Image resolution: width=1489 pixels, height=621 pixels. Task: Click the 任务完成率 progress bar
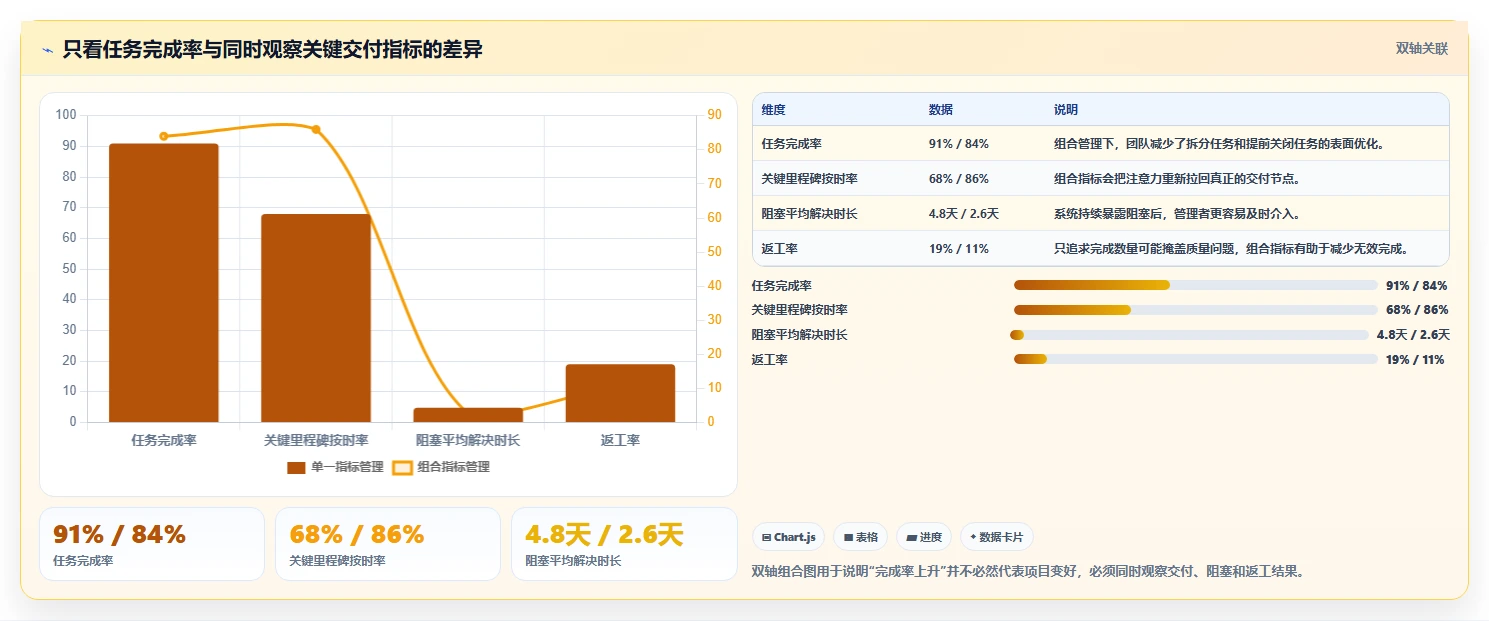1196,285
